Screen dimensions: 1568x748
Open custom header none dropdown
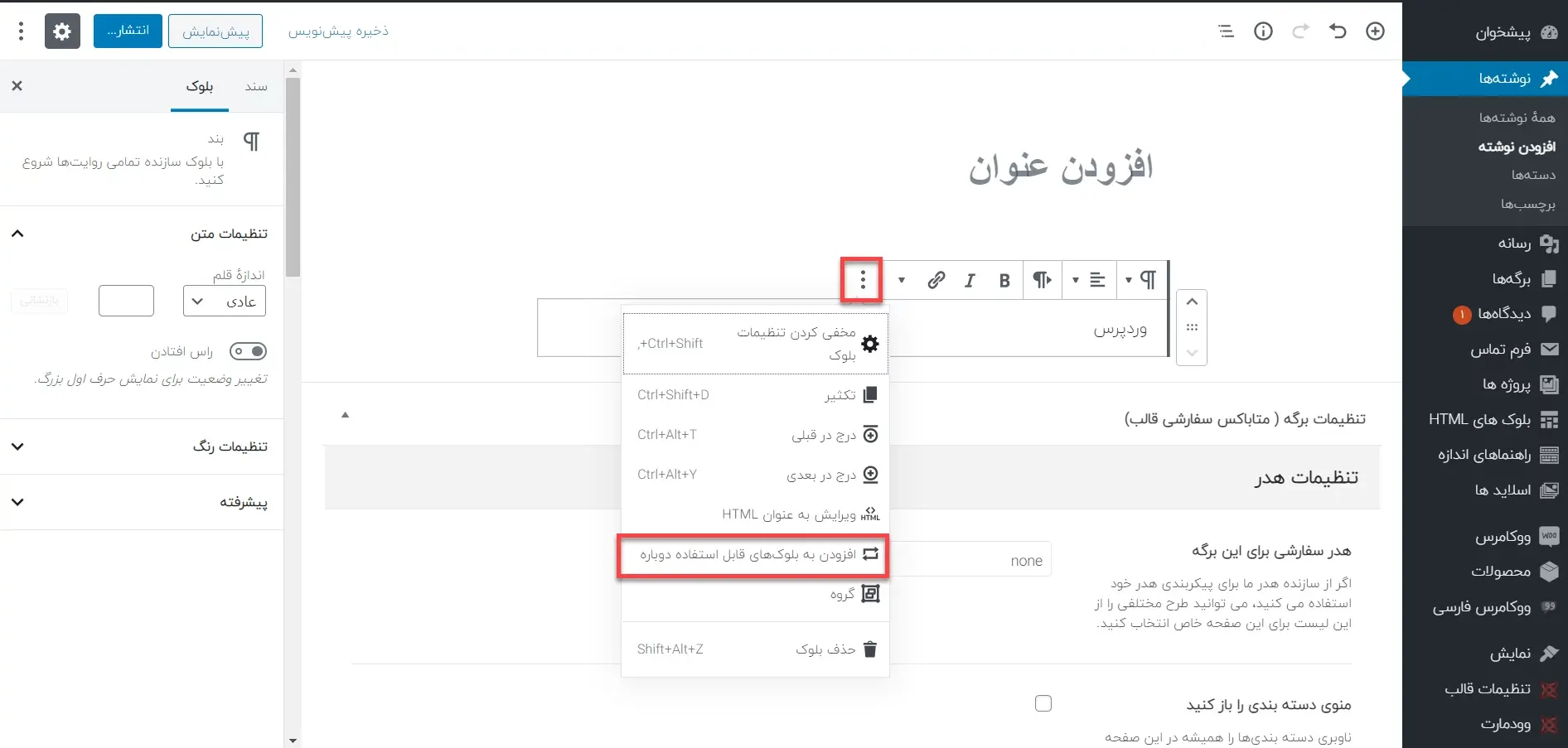(970, 560)
